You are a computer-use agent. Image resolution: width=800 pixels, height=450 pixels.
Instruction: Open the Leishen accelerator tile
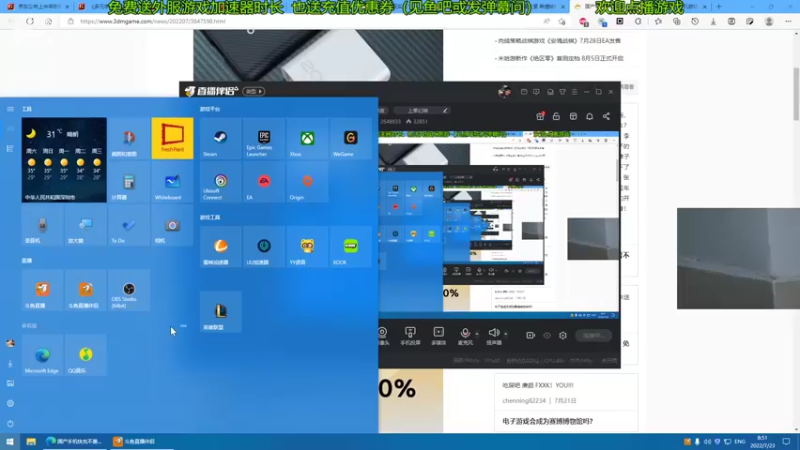point(220,247)
